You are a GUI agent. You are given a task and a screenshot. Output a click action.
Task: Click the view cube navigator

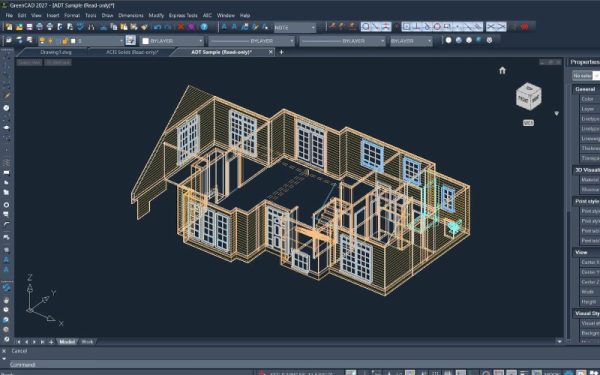528,96
